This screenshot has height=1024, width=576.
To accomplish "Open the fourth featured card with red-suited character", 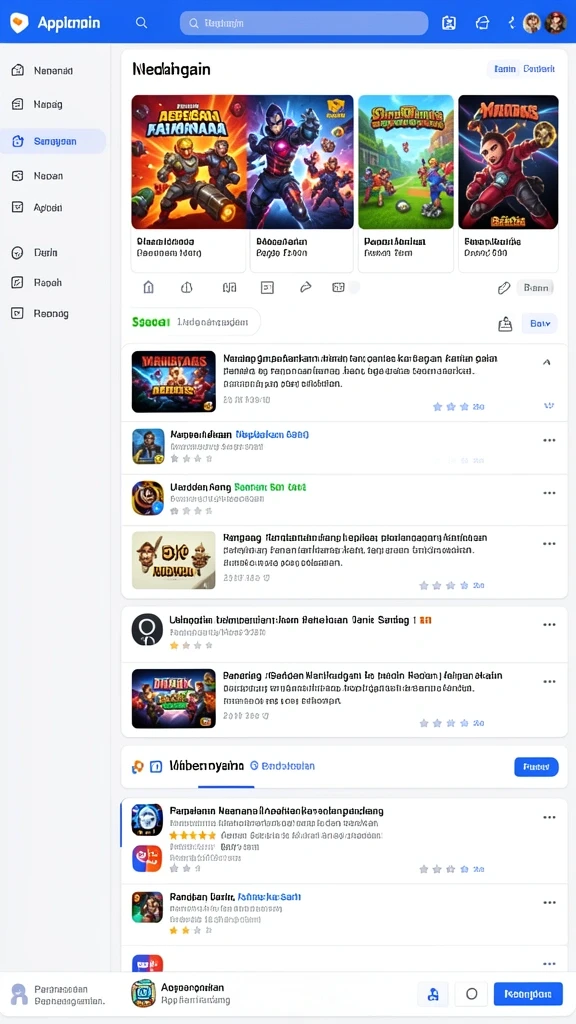I will pyautogui.click(x=508, y=162).
